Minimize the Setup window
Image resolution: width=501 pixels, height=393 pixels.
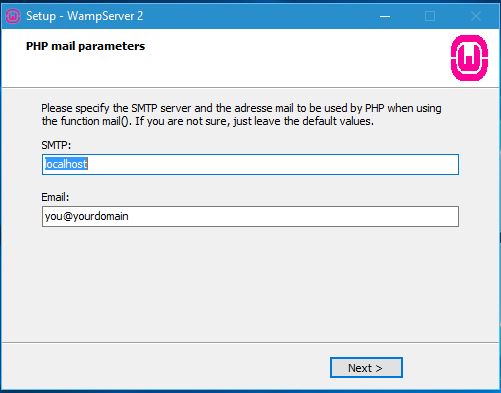point(385,16)
